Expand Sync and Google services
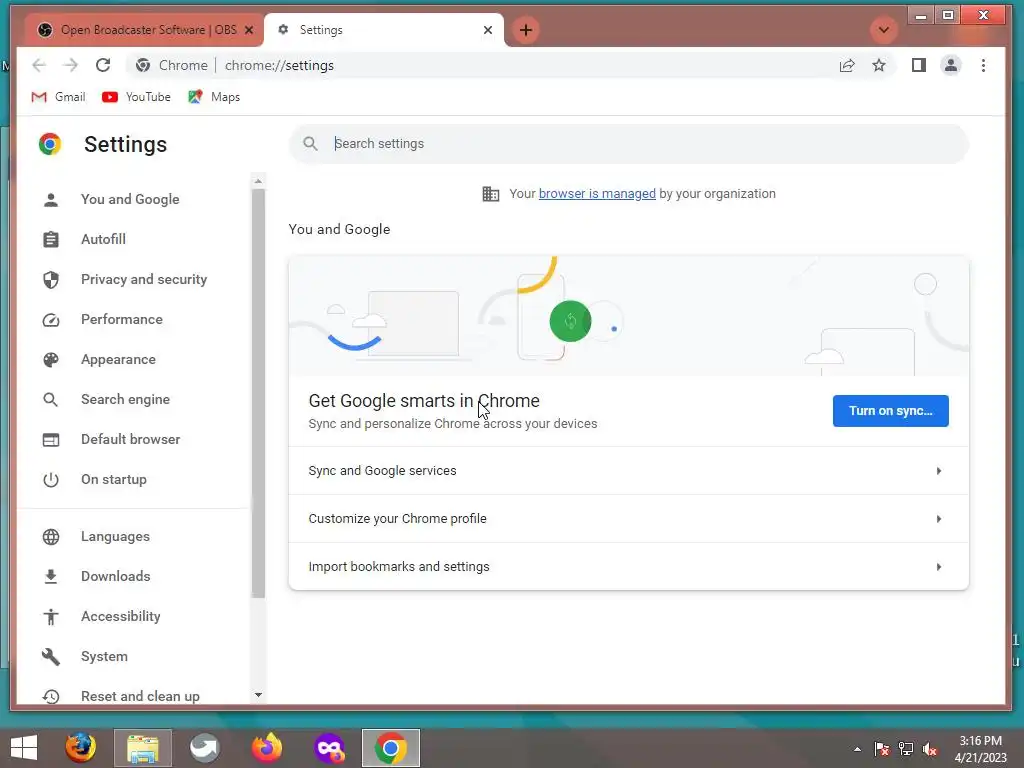 pos(629,471)
